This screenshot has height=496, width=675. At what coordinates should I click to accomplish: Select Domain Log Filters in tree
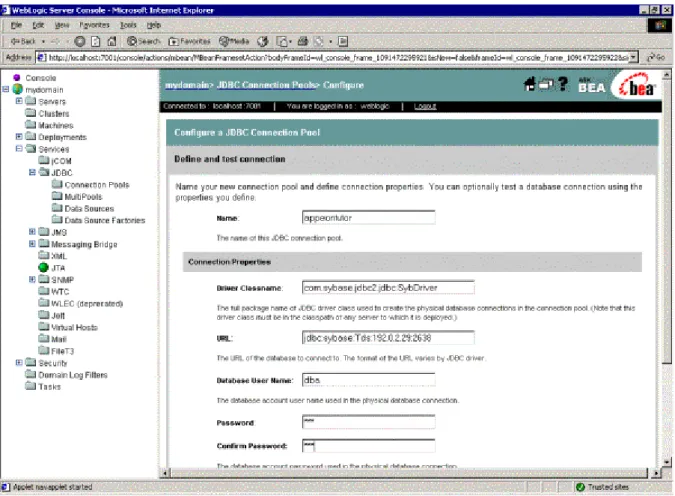pyautogui.click(x=73, y=375)
